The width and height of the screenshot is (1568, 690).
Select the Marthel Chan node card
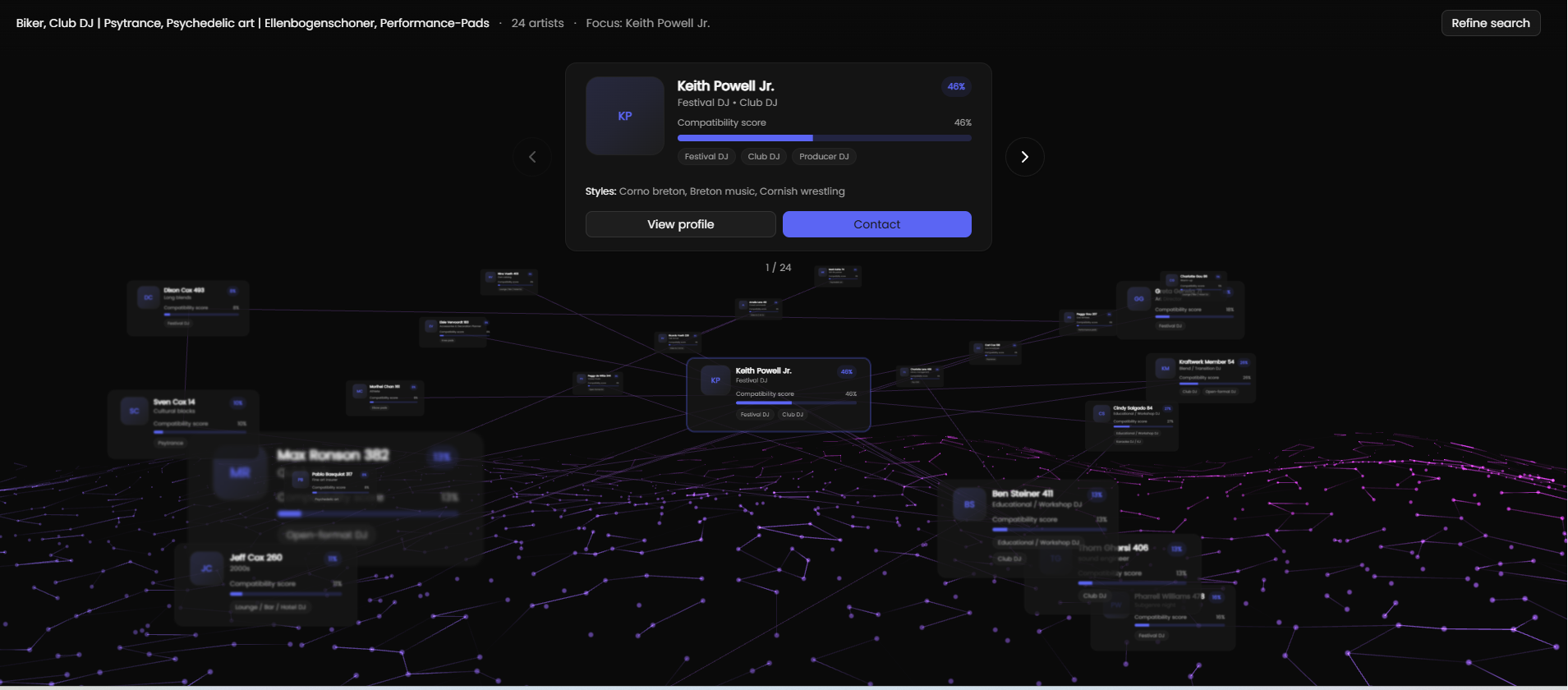tap(384, 398)
